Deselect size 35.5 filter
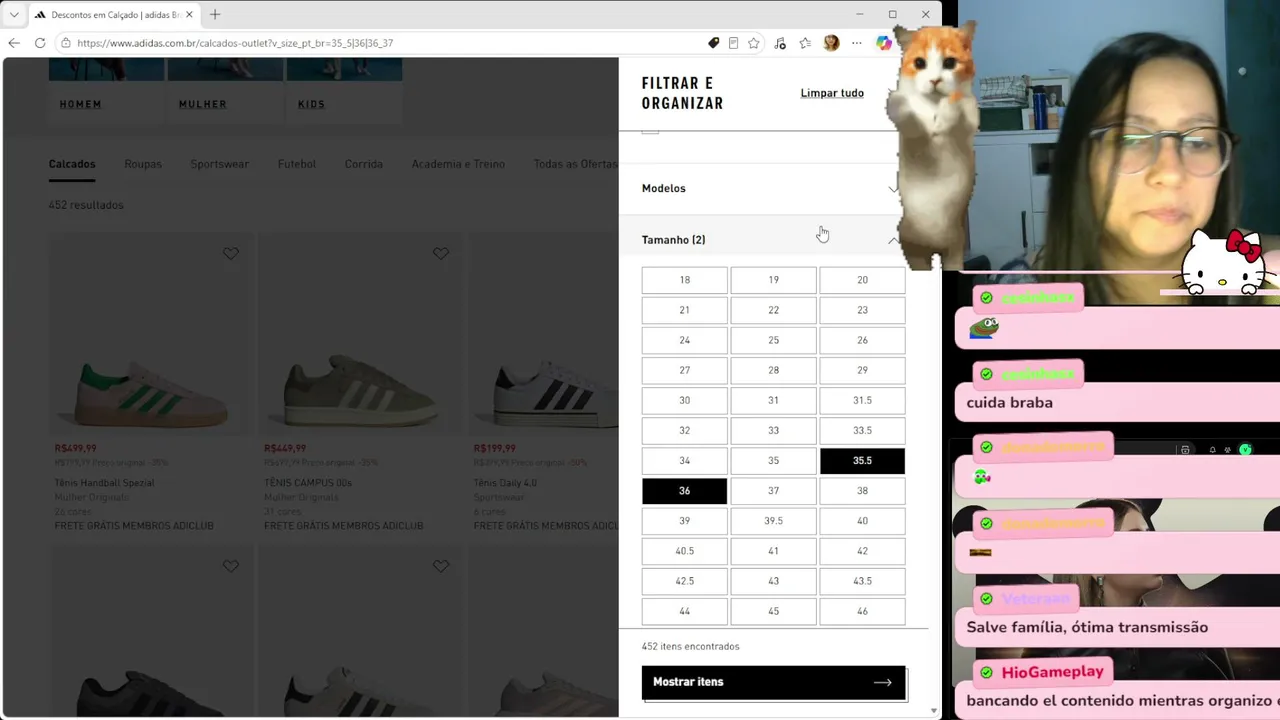The image size is (1280, 720). [862, 461]
